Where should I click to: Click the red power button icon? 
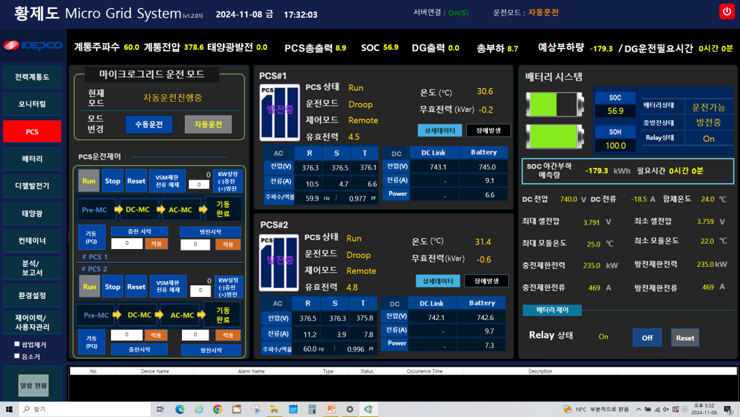(726, 11)
